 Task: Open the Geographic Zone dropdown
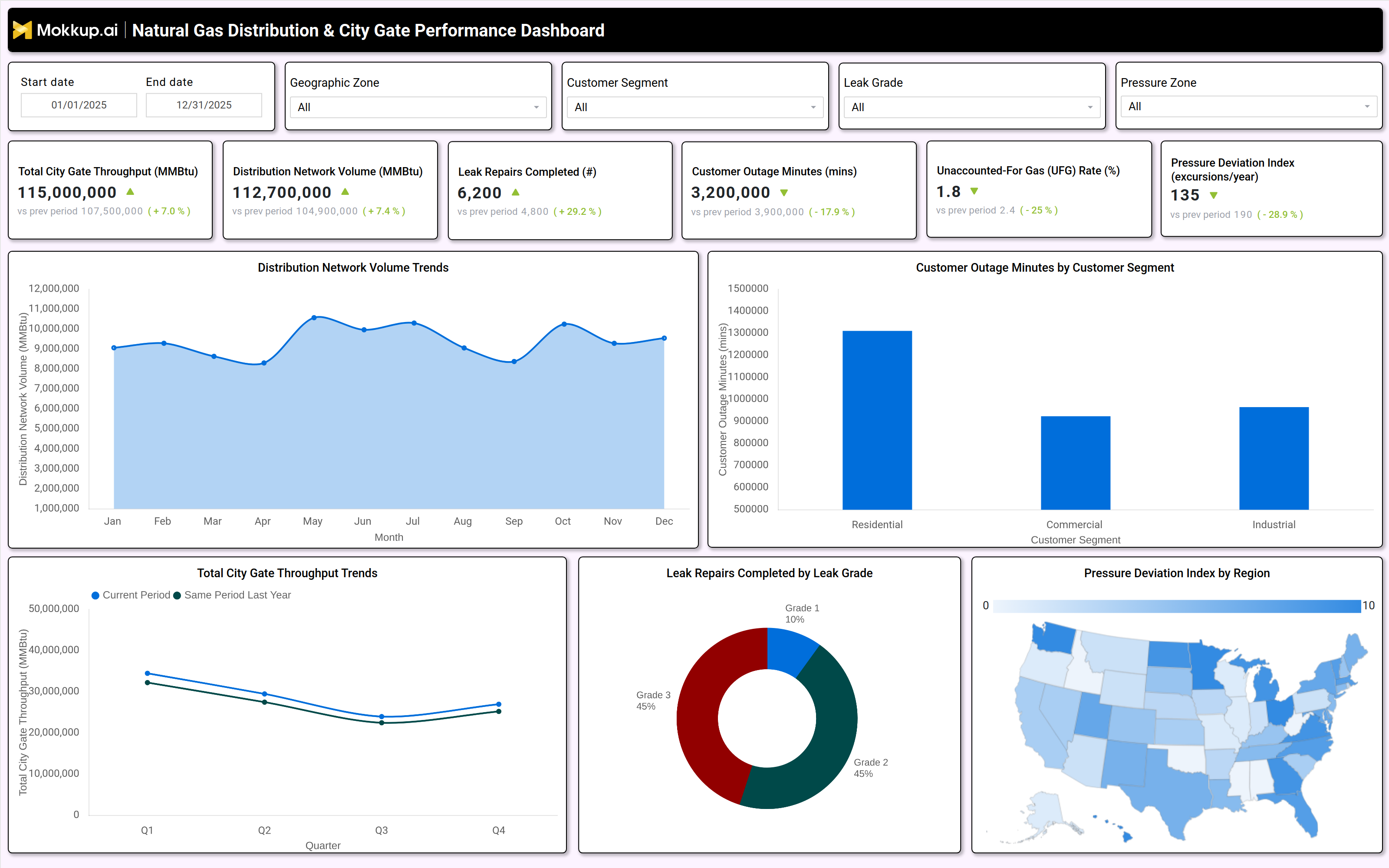click(x=418, y=107)
